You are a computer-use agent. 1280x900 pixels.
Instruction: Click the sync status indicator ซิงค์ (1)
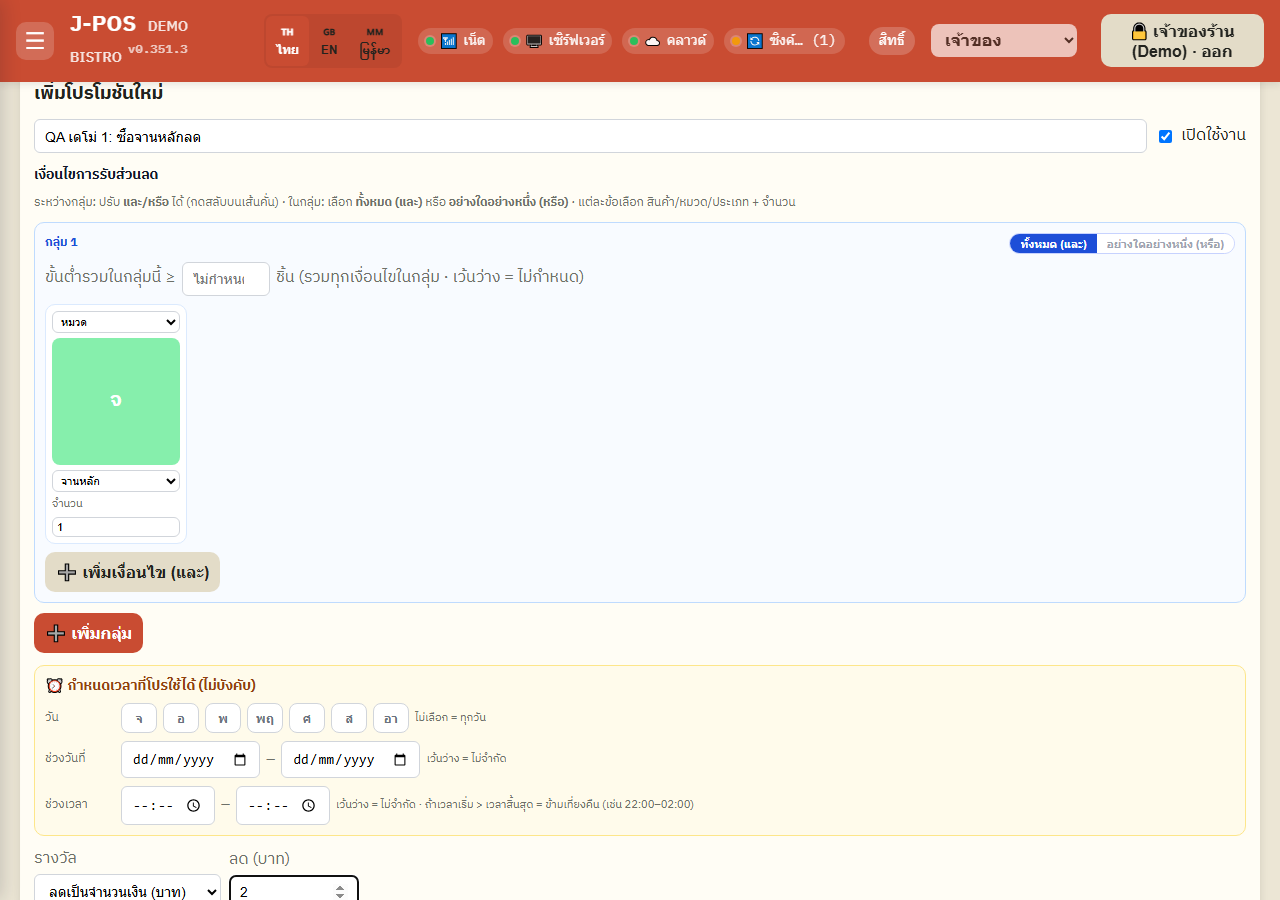pos(784,41)
